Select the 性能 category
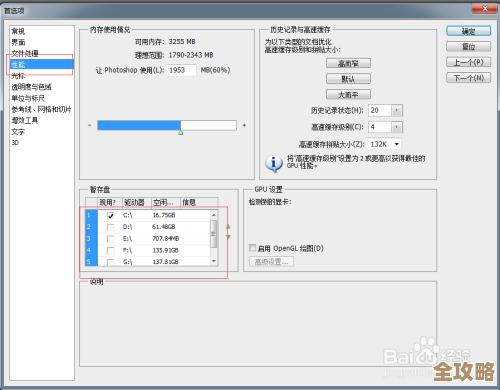Image resolution: width=500 pixels, height=390 pixels. coord(41,64)
